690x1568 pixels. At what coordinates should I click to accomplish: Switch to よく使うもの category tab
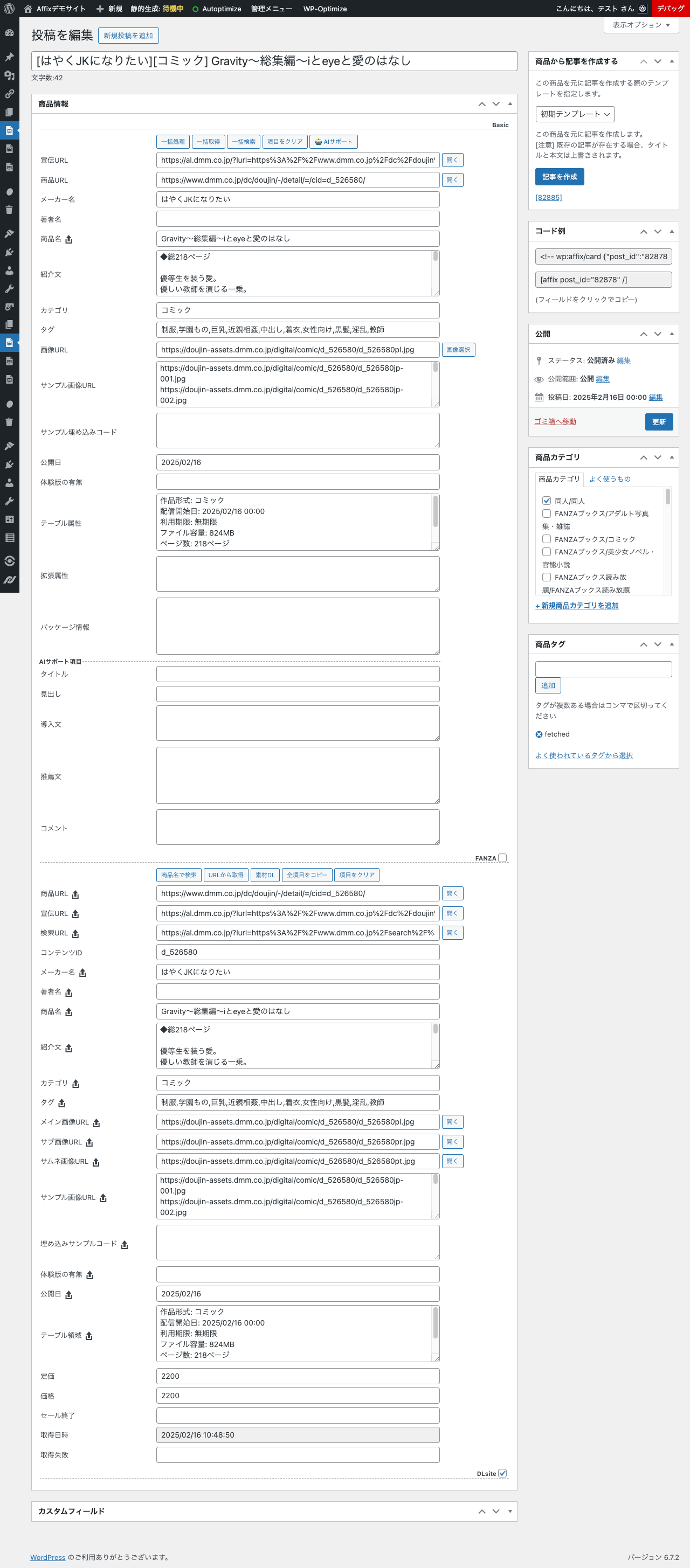610,479
